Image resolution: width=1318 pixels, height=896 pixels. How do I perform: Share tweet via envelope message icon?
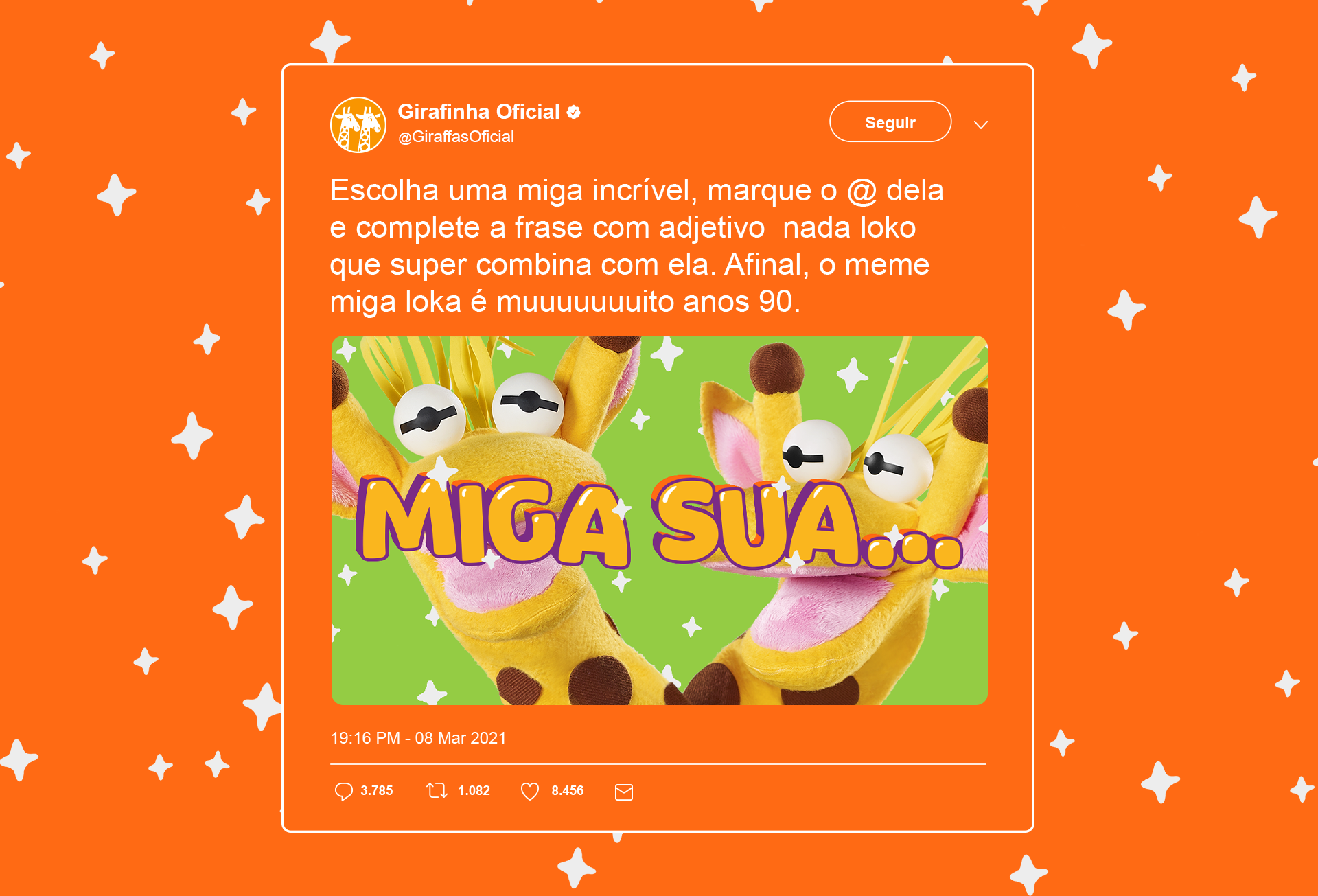pos(624,792)
